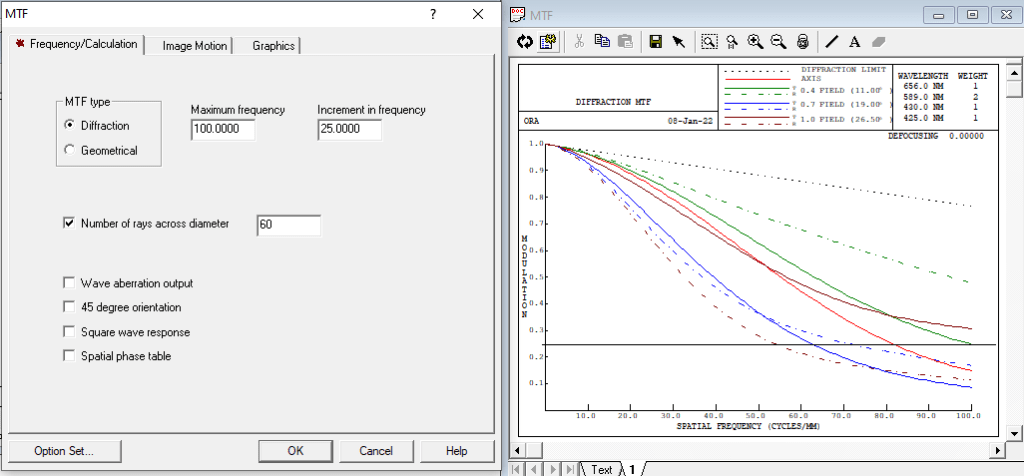Click the Save floppy disk icon
This screenshot has width=1024, height=476.
(656, 41)
